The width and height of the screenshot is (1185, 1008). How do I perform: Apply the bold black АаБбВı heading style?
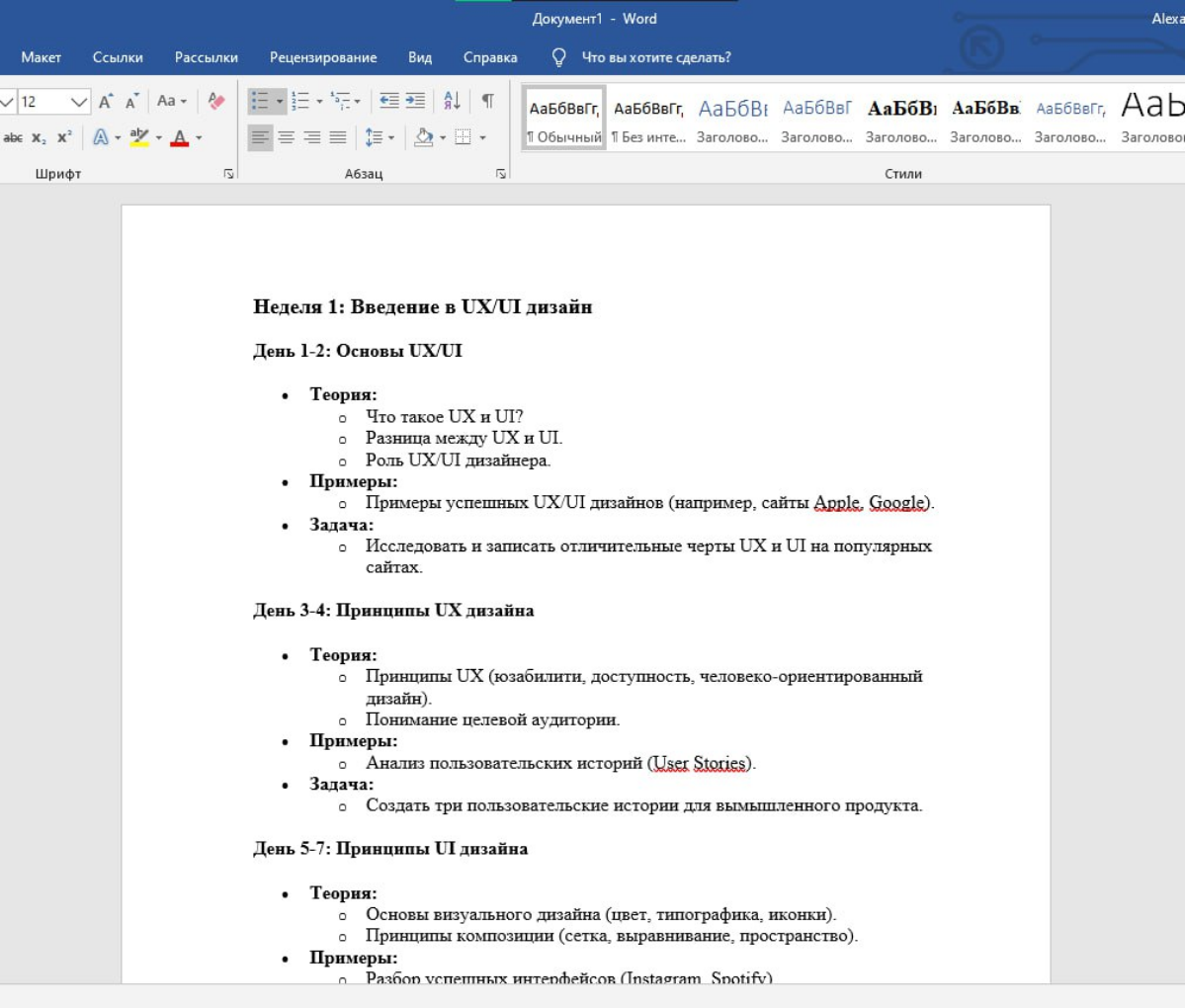click(x=901, y=118)
